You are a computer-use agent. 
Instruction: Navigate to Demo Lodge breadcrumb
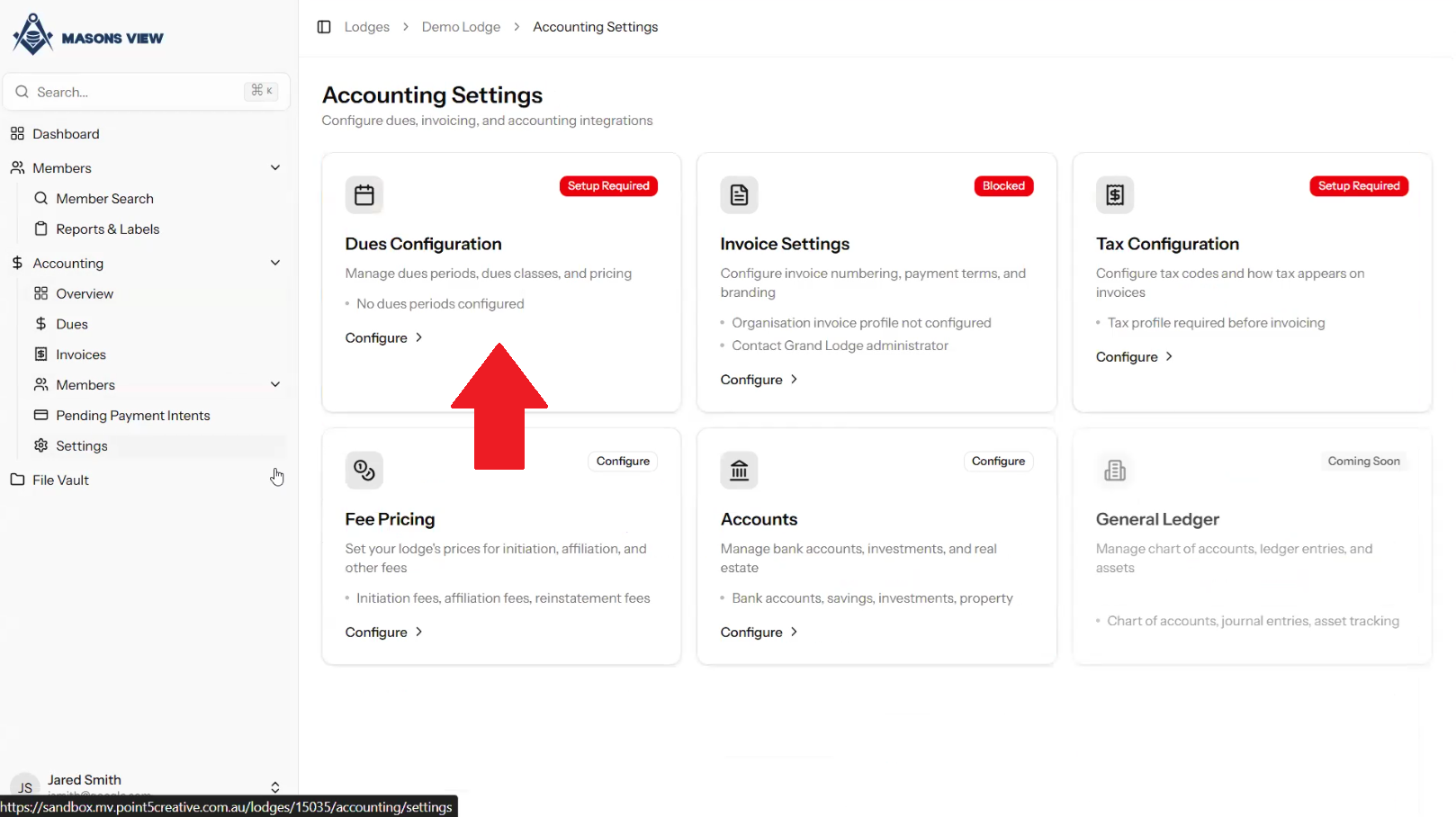pyautogui.click(x=461, y=27)
